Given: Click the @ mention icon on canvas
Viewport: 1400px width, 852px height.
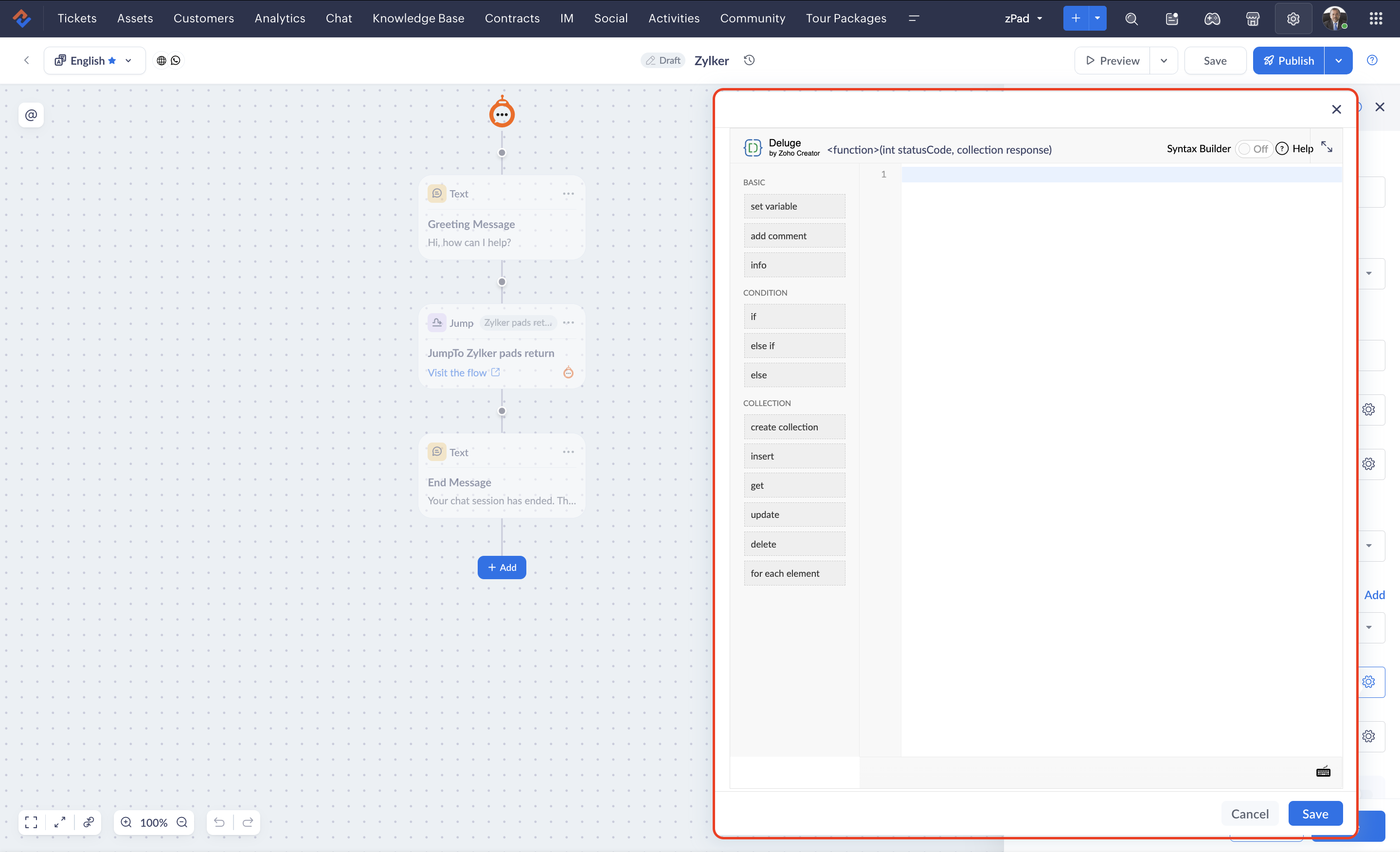Looking at the screenshot, I should tap(31, 115).
